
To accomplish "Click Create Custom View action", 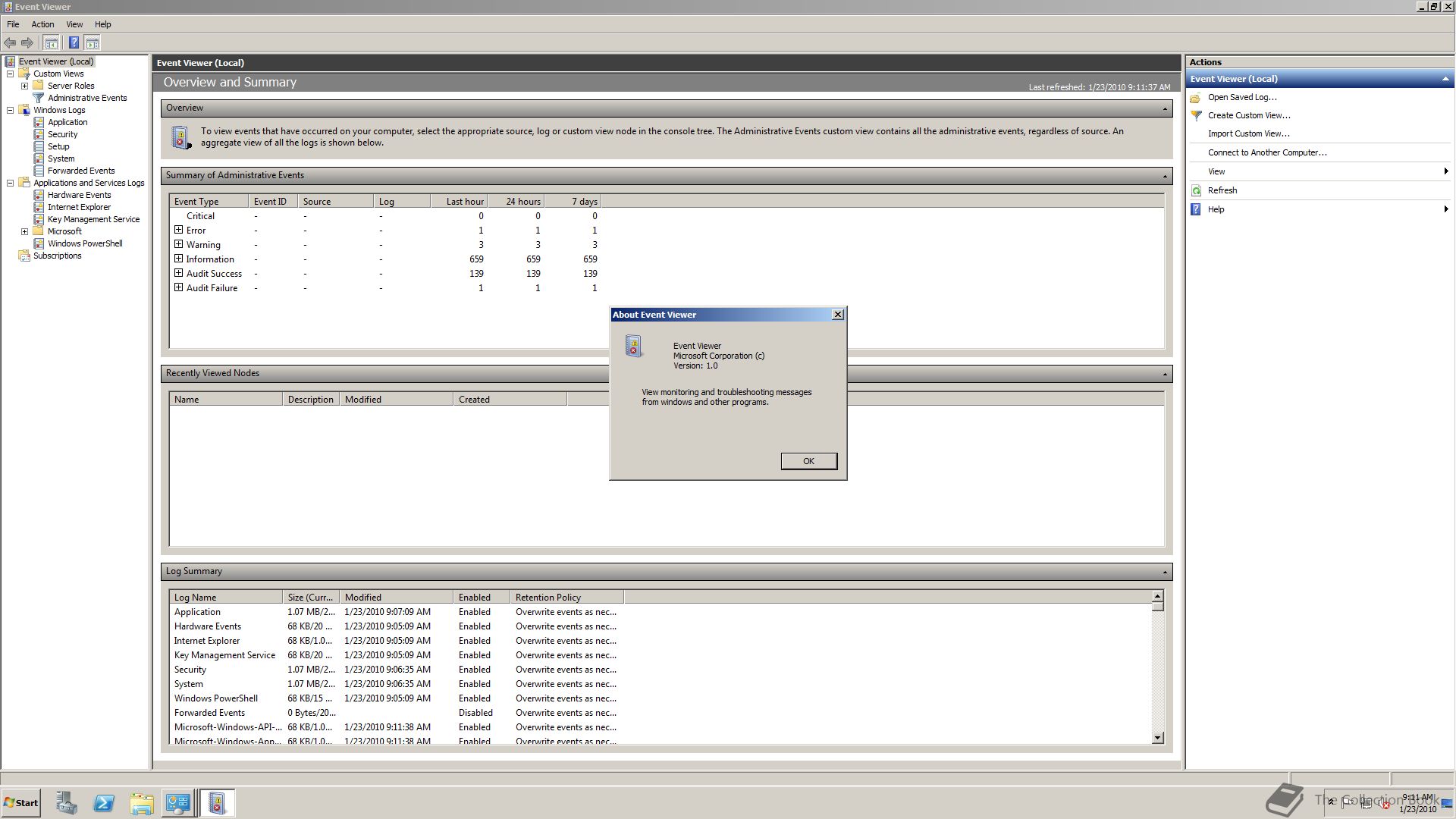I will point(1249,115).
